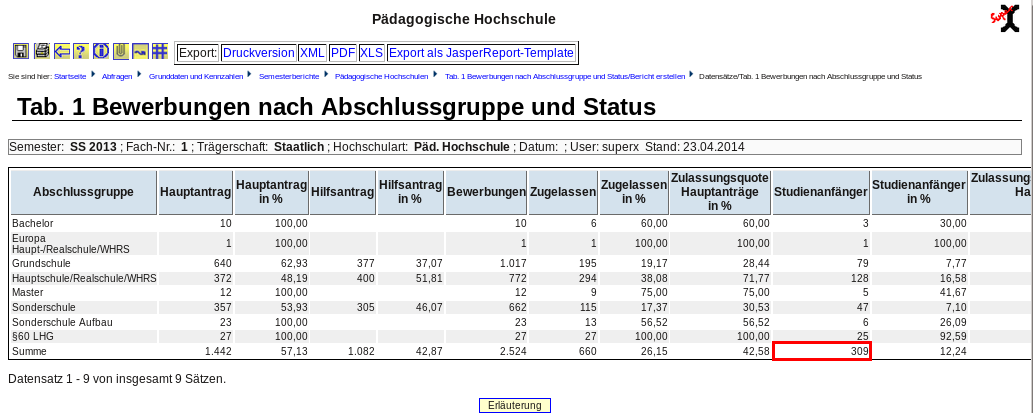Click the back arrow icon
The image size is (1033, 413).
coord(62,51)
